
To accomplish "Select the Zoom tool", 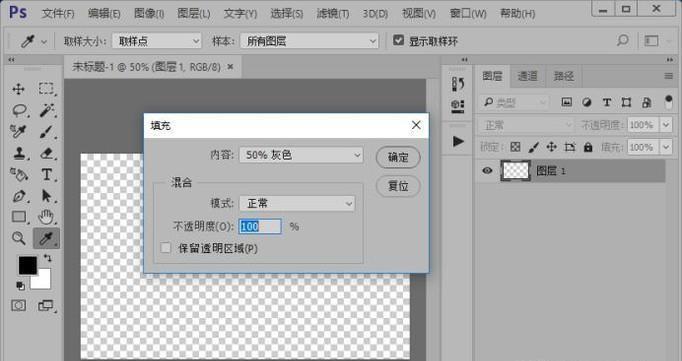I will point(18,238).
